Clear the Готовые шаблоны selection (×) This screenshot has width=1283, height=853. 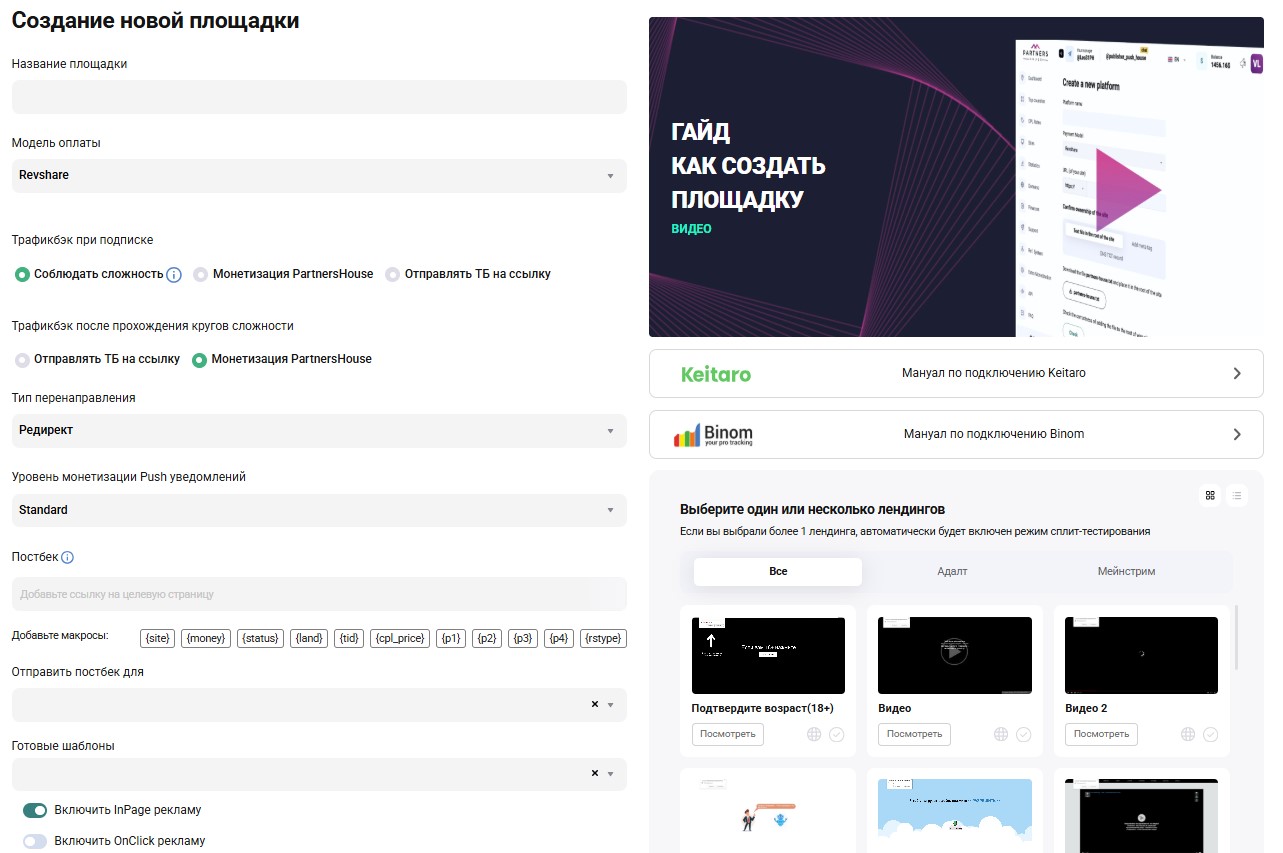(595, 773)
